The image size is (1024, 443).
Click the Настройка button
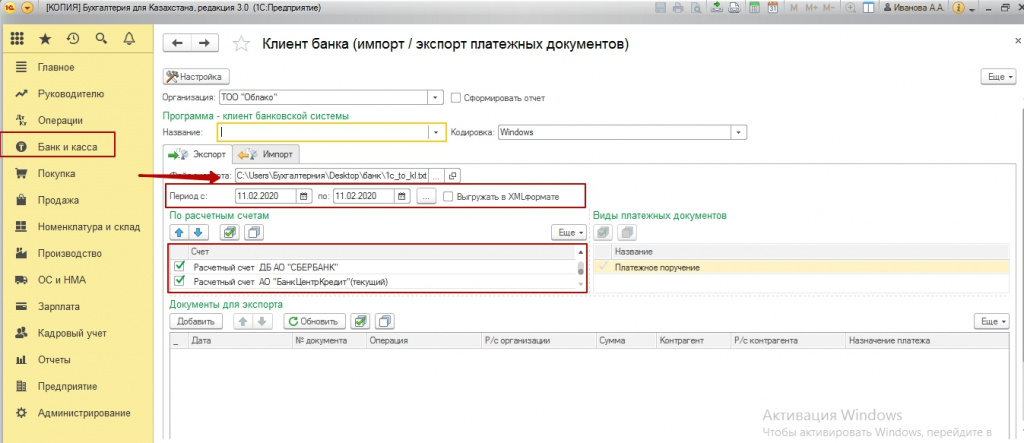pos(196,76)
